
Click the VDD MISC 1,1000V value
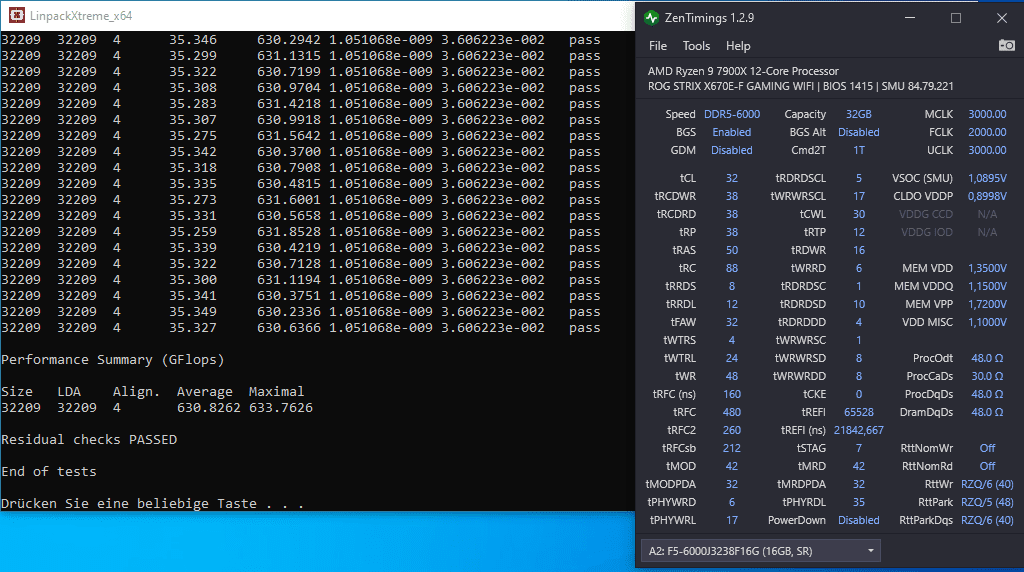[987, 322]
